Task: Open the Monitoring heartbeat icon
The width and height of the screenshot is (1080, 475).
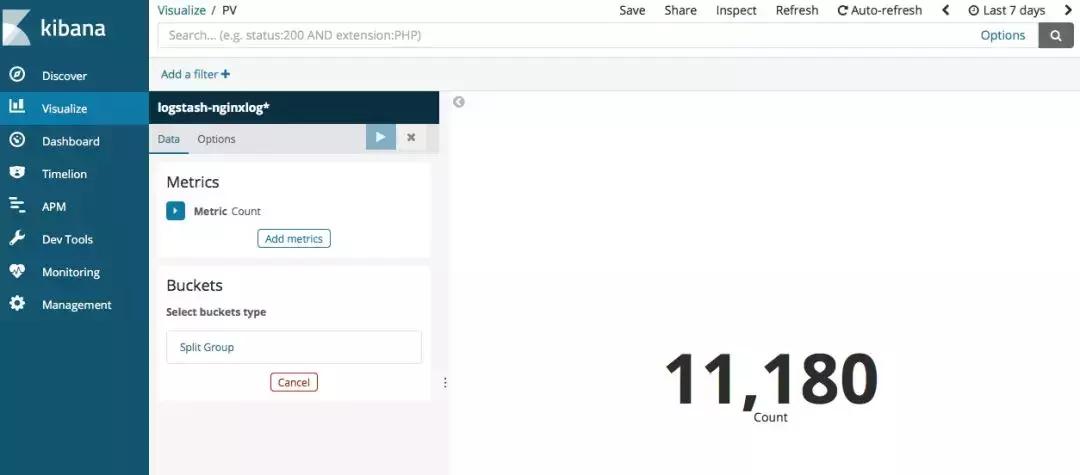Action: (17, 271)
